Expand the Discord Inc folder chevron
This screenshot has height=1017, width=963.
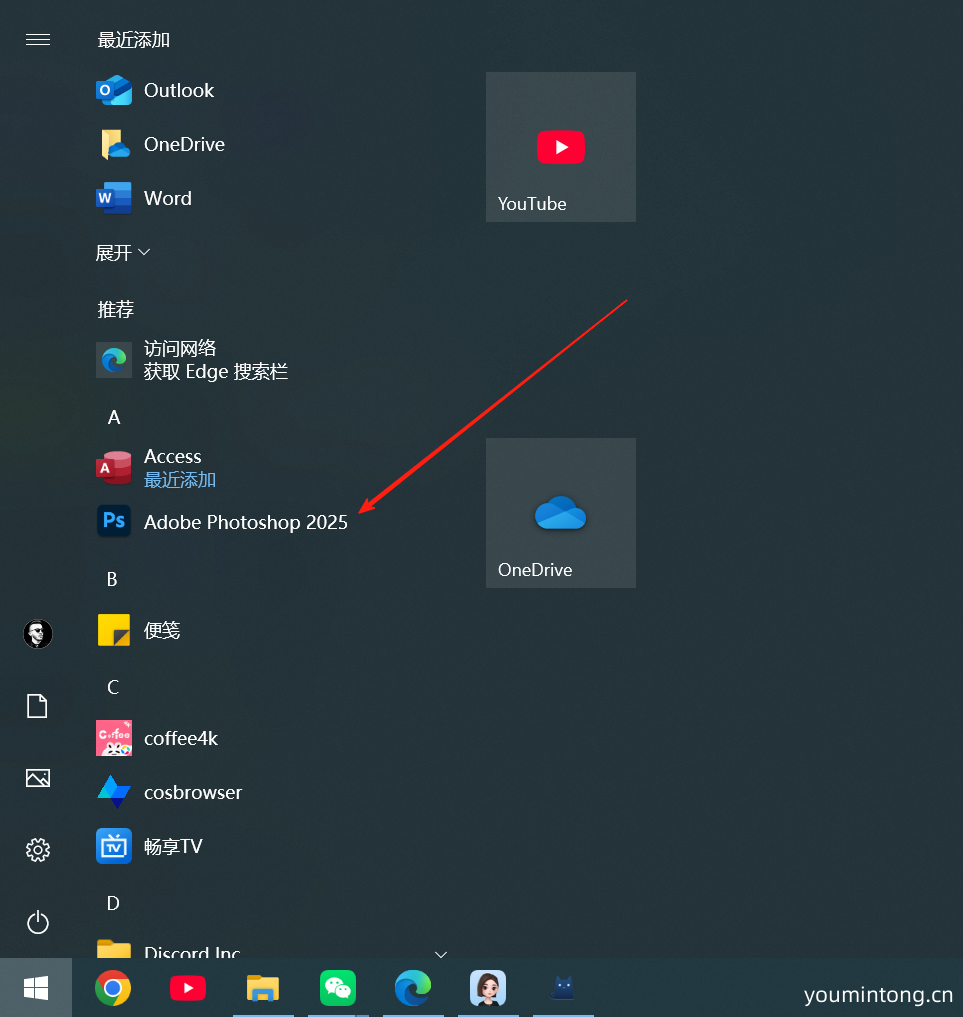click(441, 954)
